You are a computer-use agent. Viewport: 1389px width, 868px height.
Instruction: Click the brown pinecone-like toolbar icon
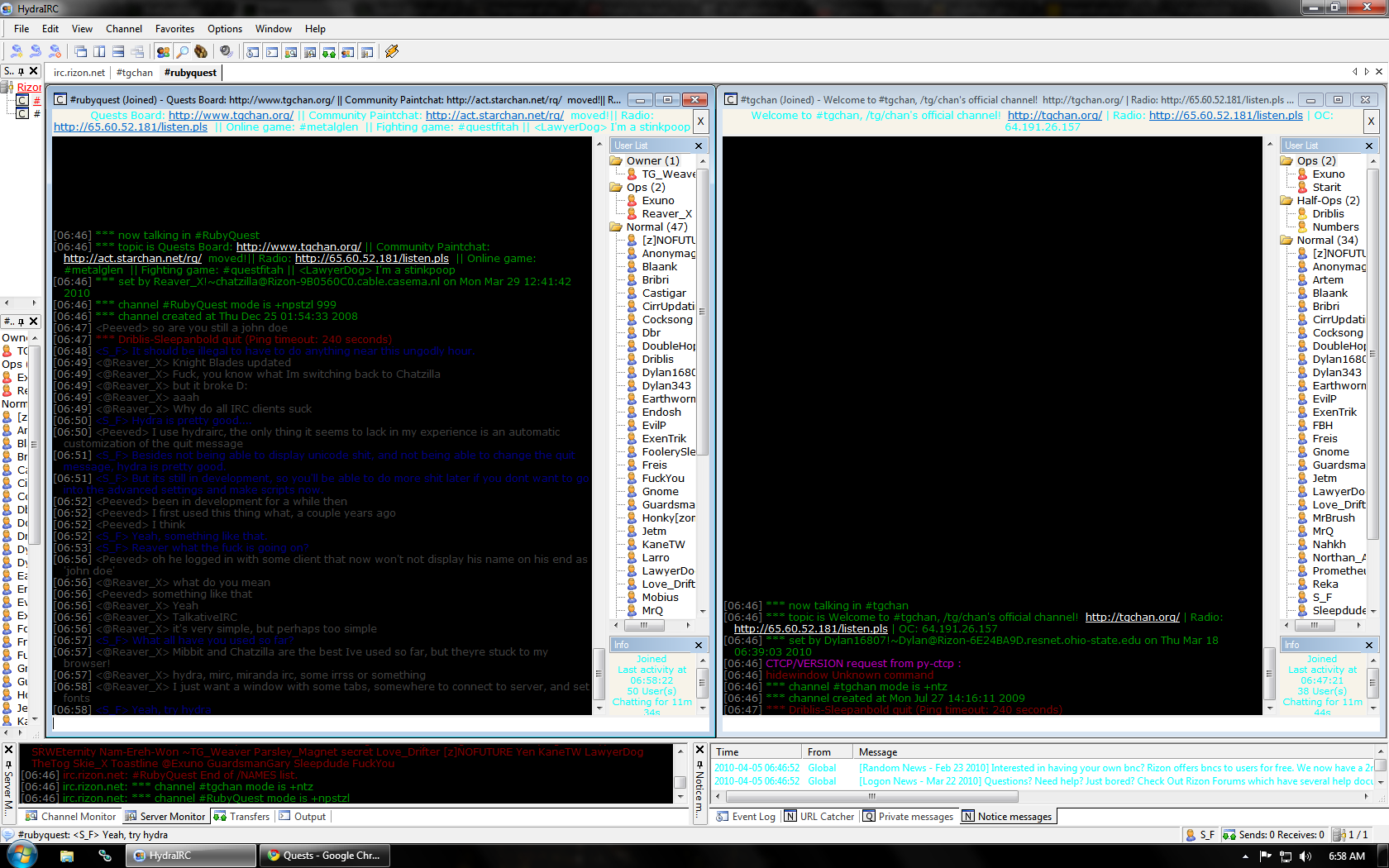201,51
